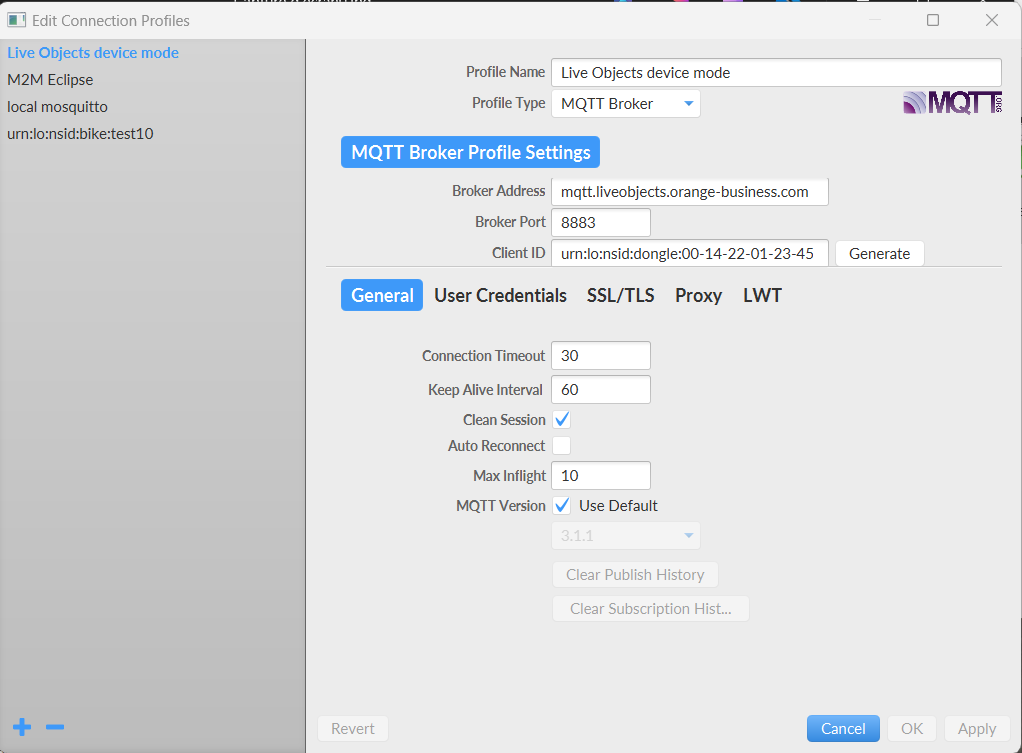Close the Edit Connection Profiles window
Viewport: 1022px width, 753px height.
[991, 20]
